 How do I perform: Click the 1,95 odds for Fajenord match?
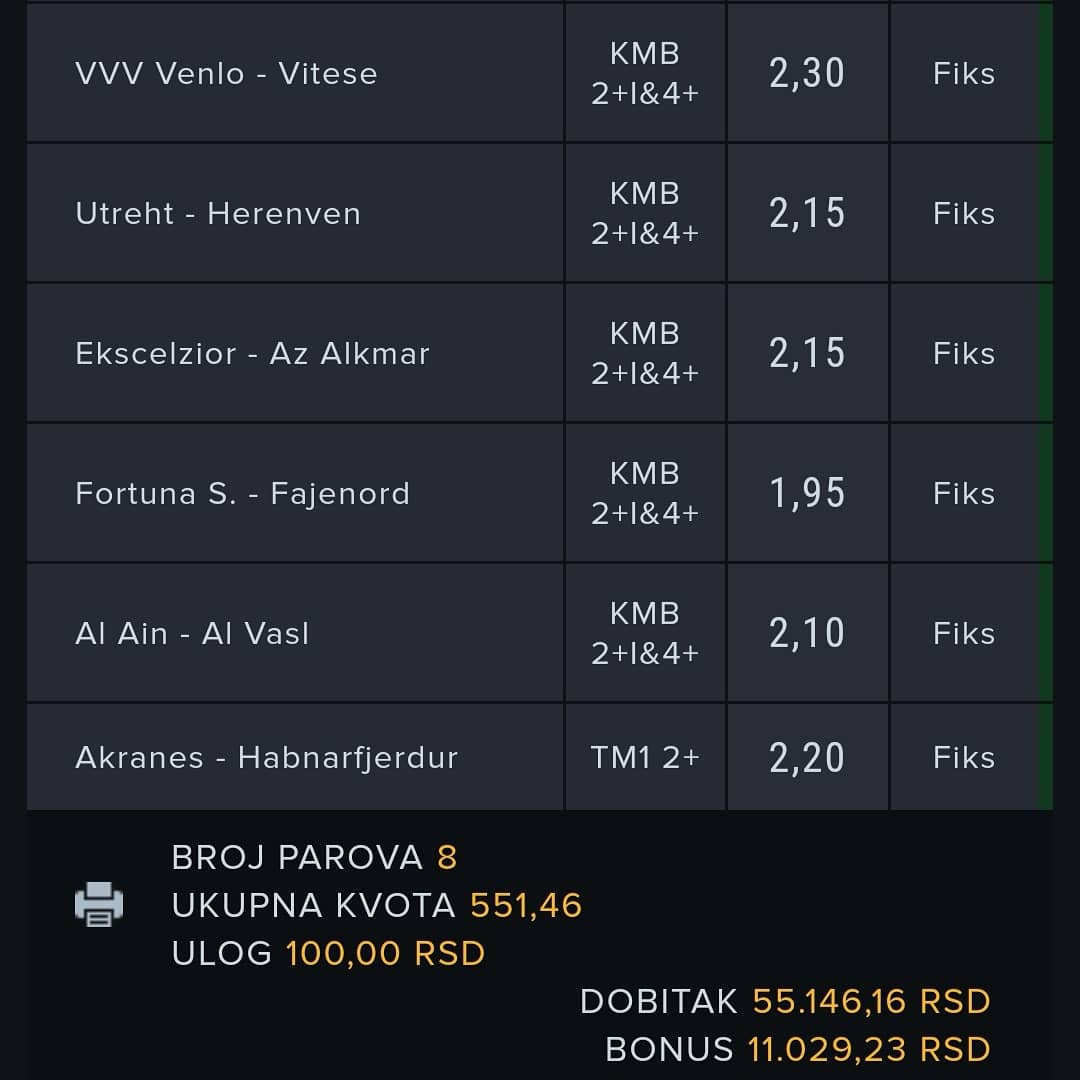pyautogui.click(x=807, y=493)
